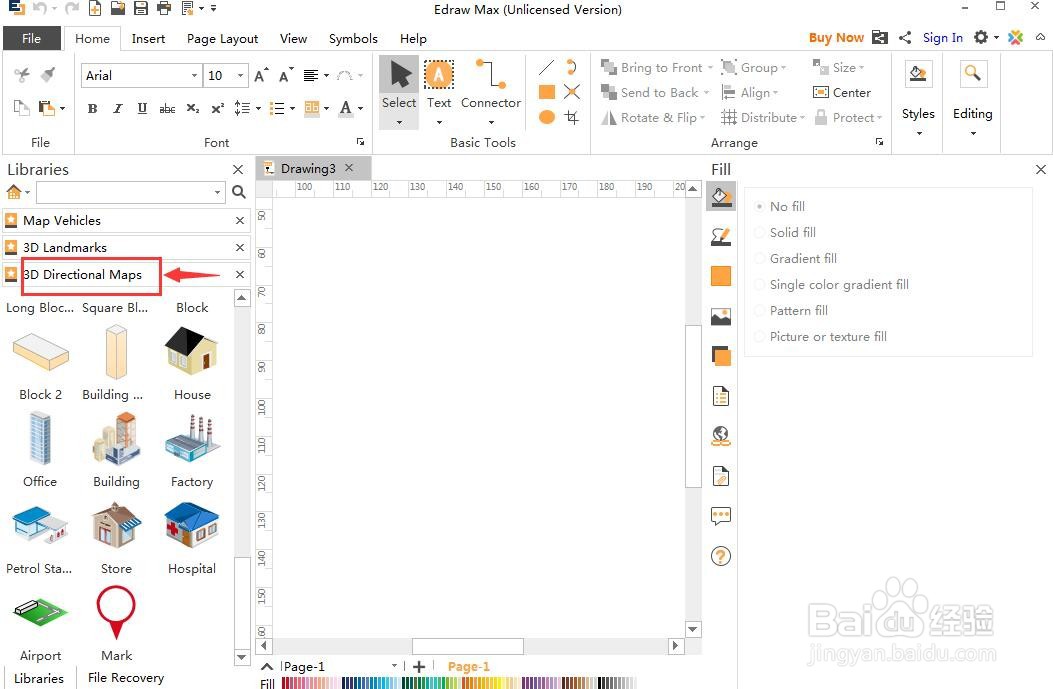Click the Sign In link
This screenshot has width=1053, height=689.
click(x=943, y=38)
